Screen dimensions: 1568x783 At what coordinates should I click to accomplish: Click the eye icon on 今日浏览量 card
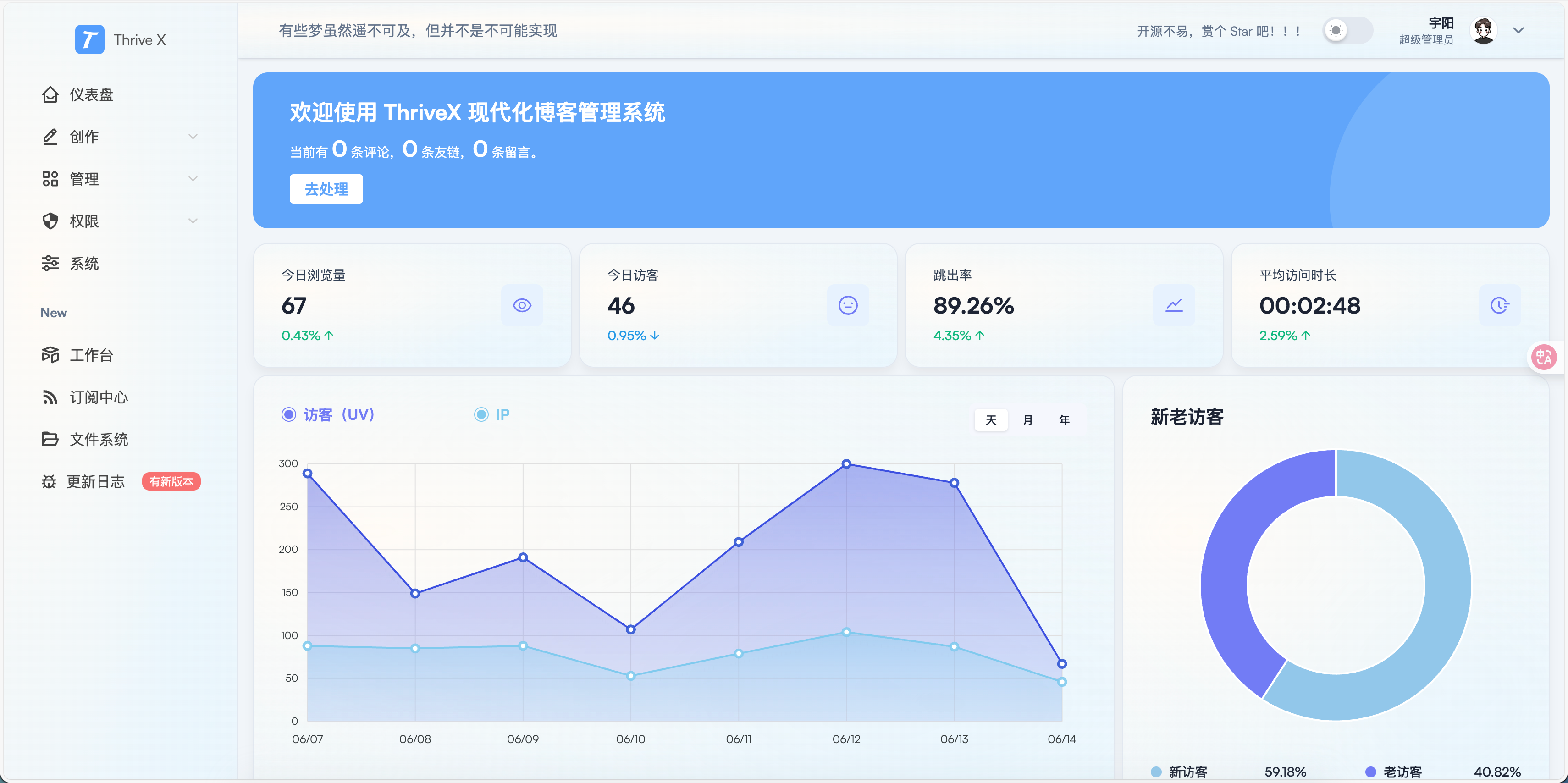522,305
